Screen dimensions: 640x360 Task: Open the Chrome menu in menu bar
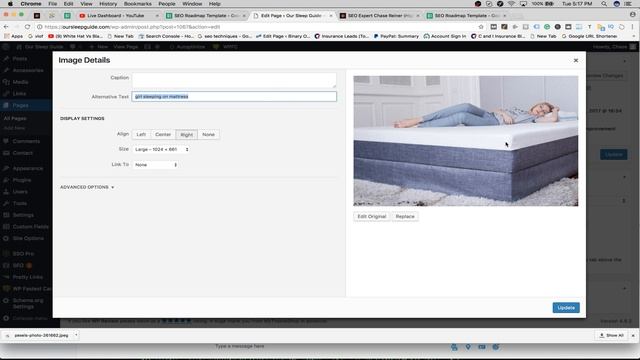[x=31, y=4]
